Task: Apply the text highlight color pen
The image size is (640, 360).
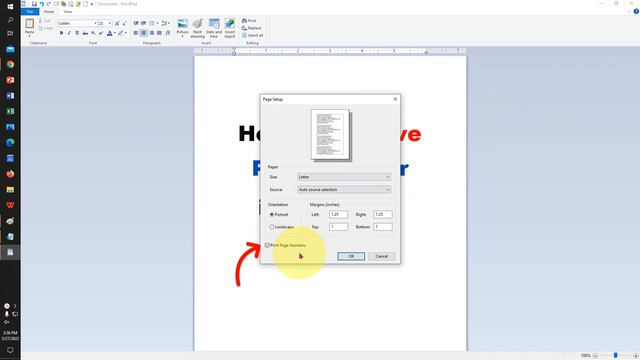Action: point(121,33)
